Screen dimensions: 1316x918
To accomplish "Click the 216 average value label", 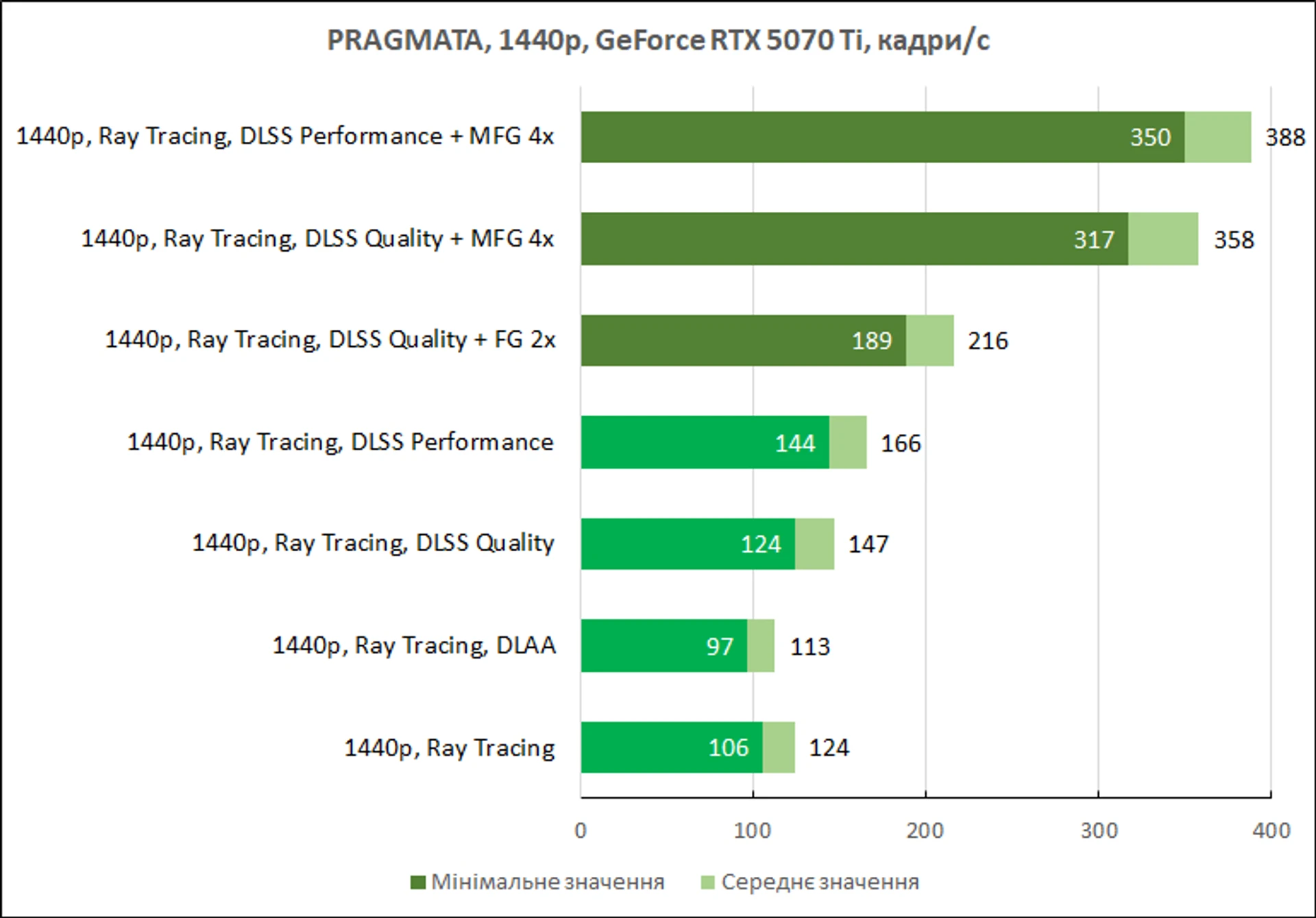I will click(x=988, y=341).
